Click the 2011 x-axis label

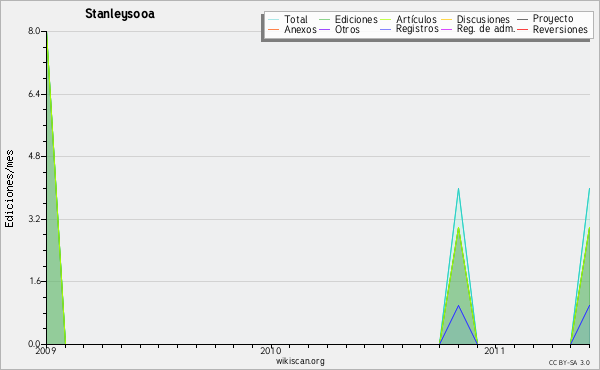[494, 351]
